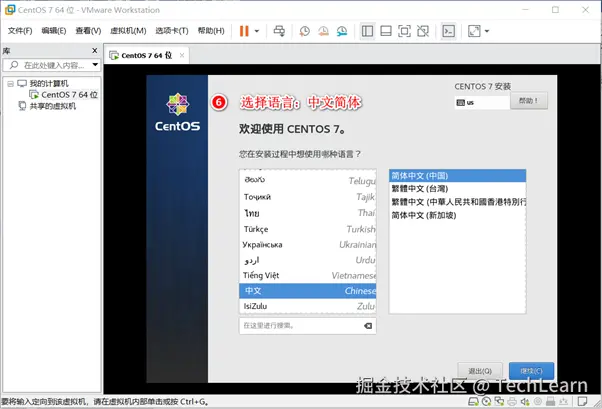Open the 帮助(H) menu
This screenshot has width=602, height=409.
[211, 31]
